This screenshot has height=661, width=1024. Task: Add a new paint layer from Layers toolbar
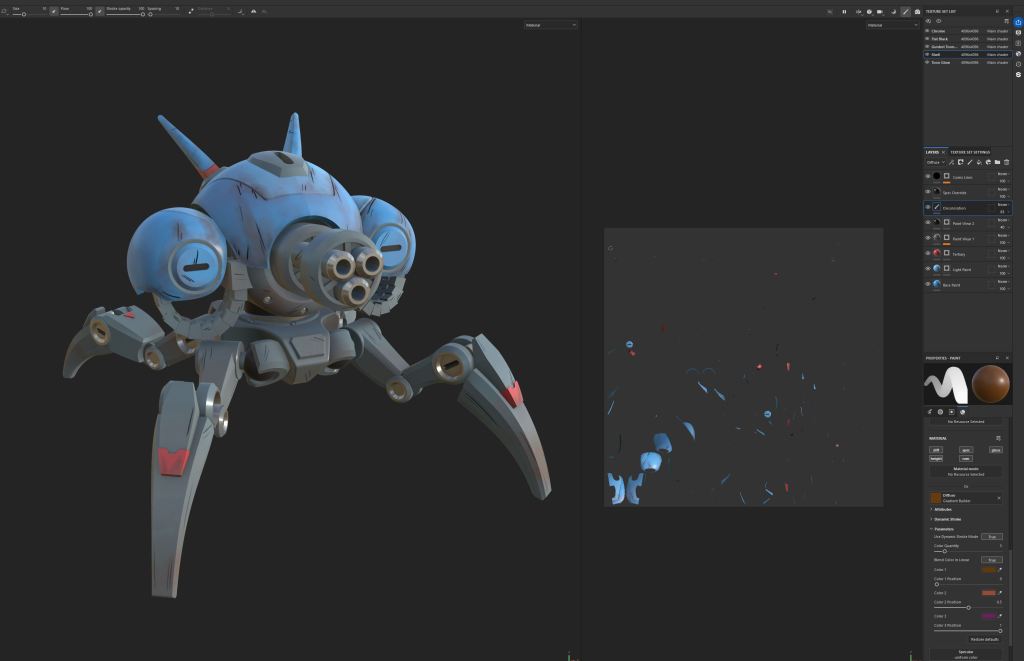coord(969,162)
